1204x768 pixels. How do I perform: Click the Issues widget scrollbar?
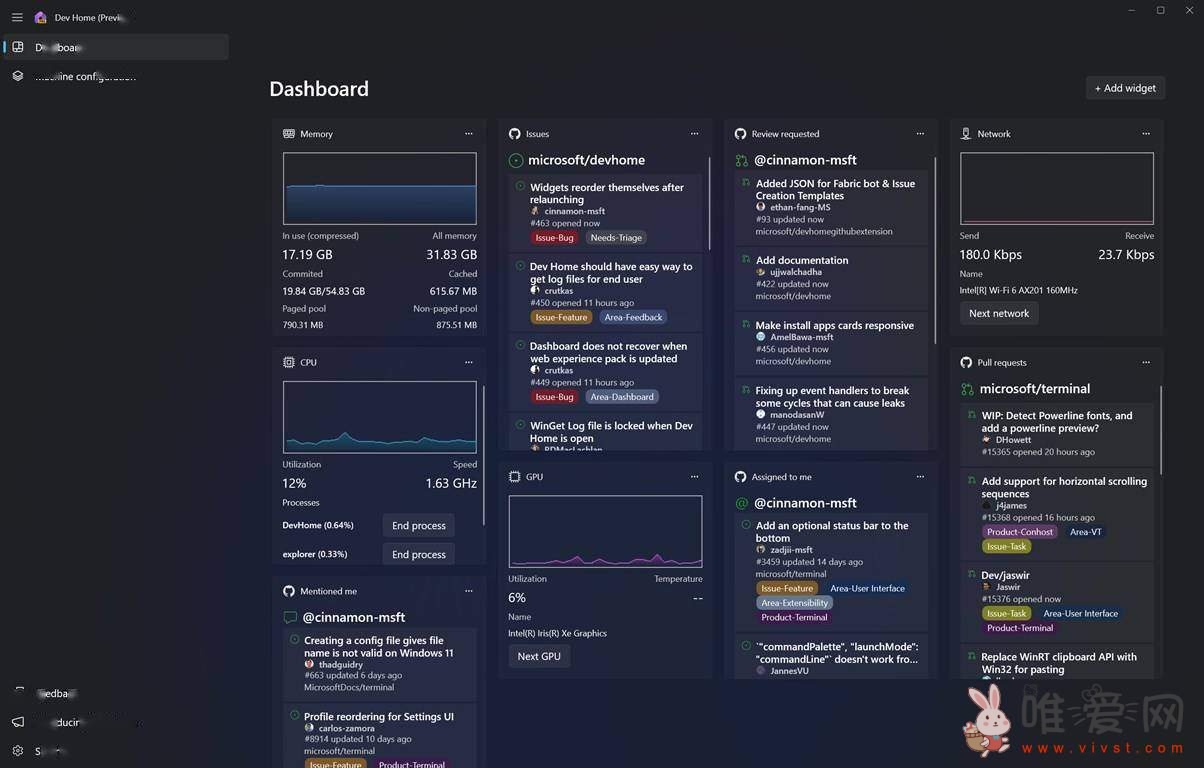[710, 202]
